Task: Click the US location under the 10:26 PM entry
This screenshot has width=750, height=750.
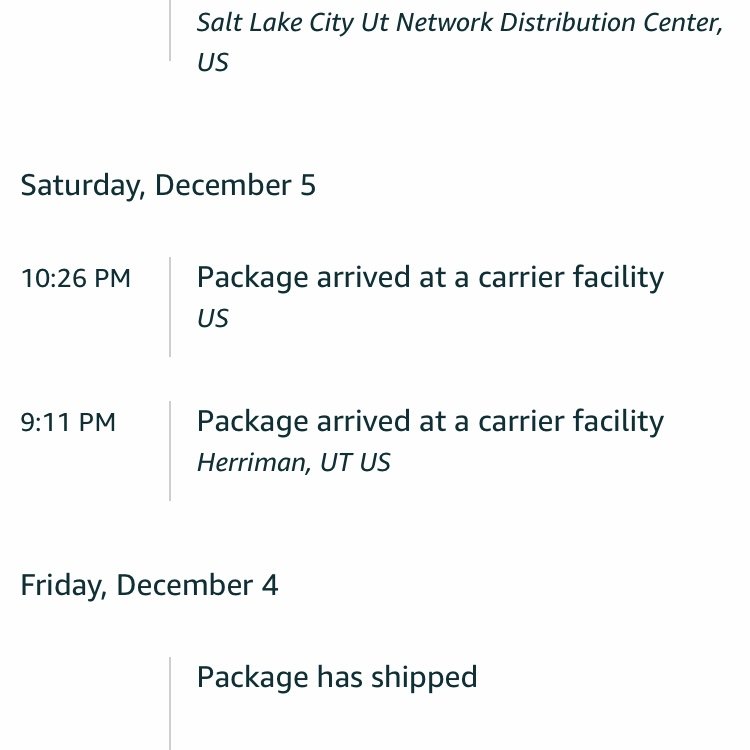Action: (213, 319)
